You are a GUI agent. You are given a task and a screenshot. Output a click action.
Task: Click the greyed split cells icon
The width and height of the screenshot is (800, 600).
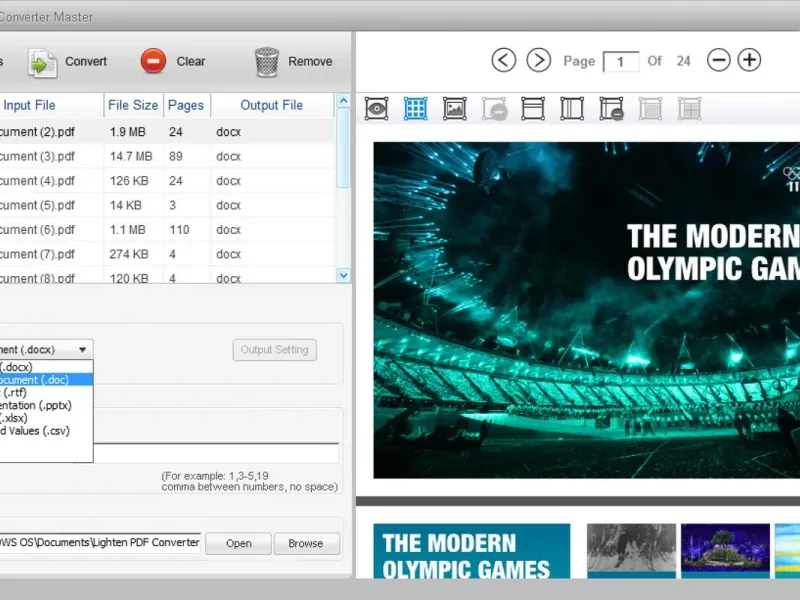point(689,109)
